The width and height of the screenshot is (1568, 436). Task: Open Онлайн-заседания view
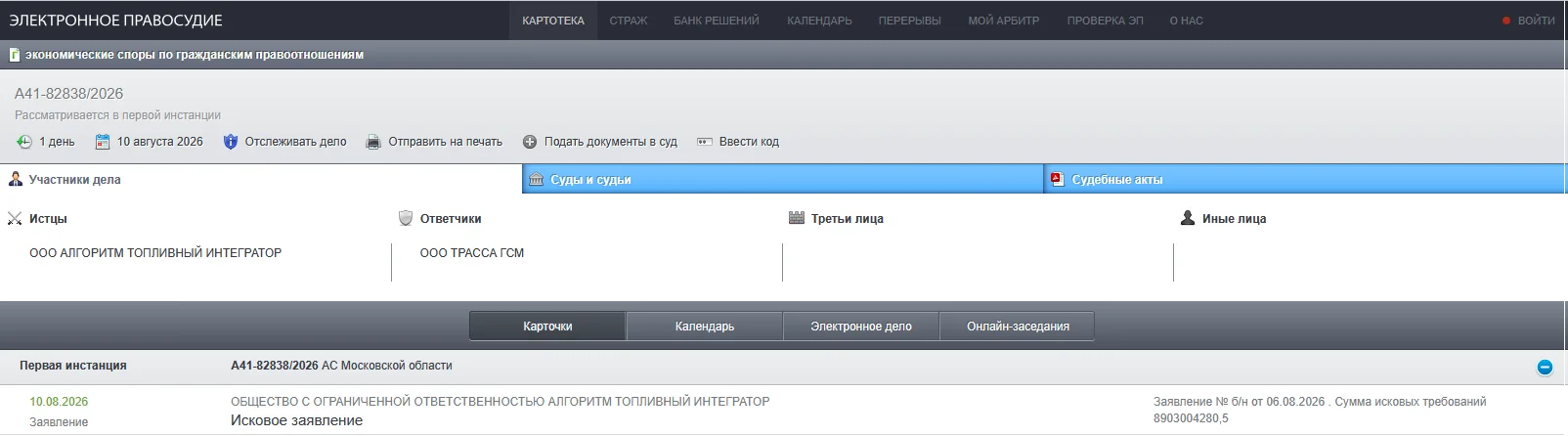pos(1018,327)
